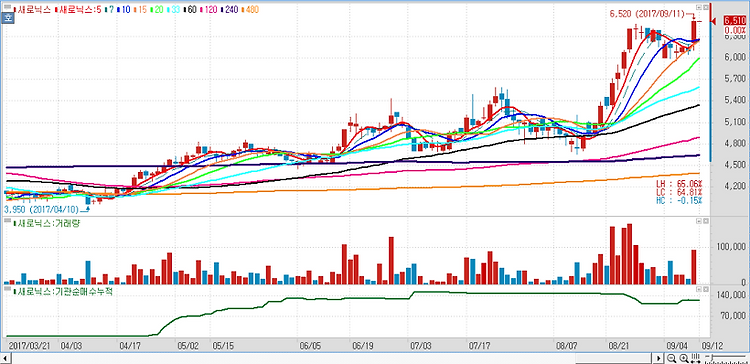Shrink the volume panel with its small button

(x=698, y=222)
